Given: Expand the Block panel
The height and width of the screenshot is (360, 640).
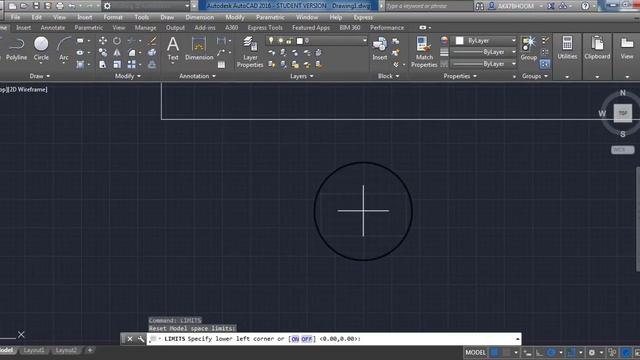Looking at the screenshot, I should click(388, 76).
